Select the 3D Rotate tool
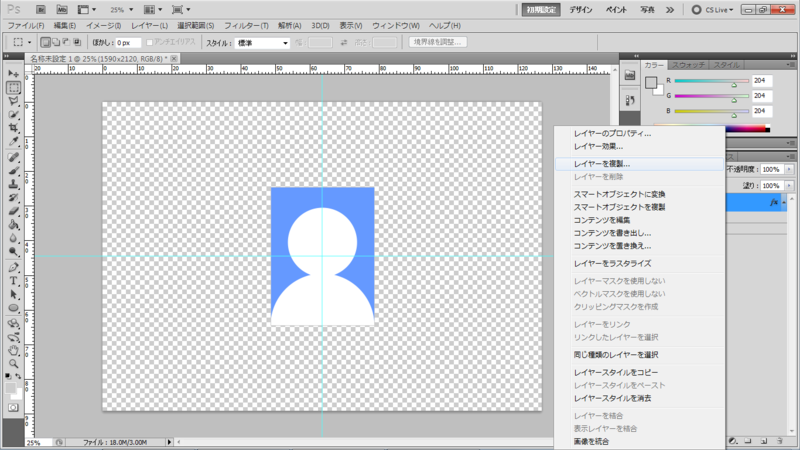This screenshot has height=450, width=800. coord(13,323)
